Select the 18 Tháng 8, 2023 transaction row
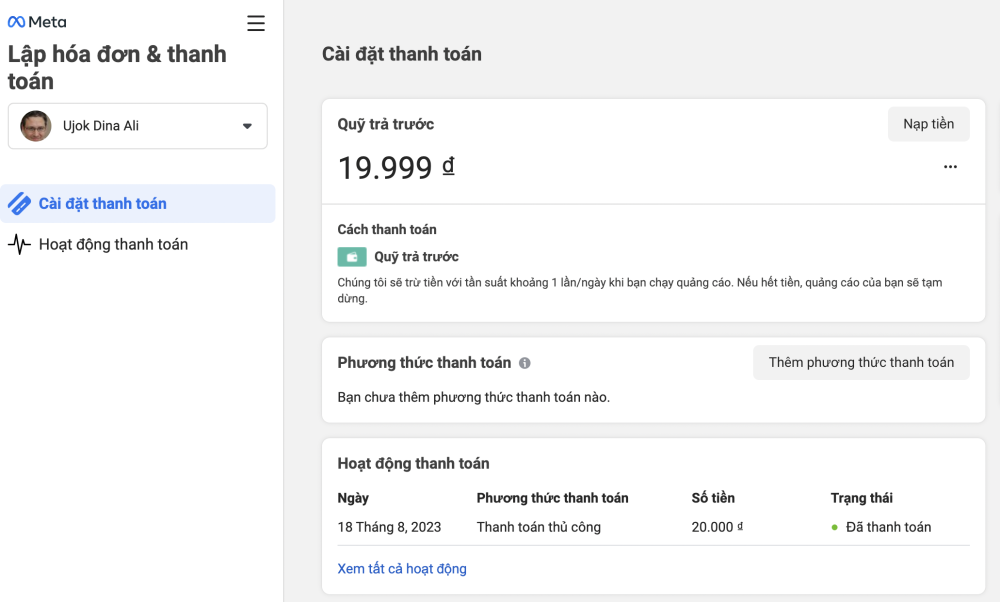This screenshot has width=1000, height=602. [653, 527]
